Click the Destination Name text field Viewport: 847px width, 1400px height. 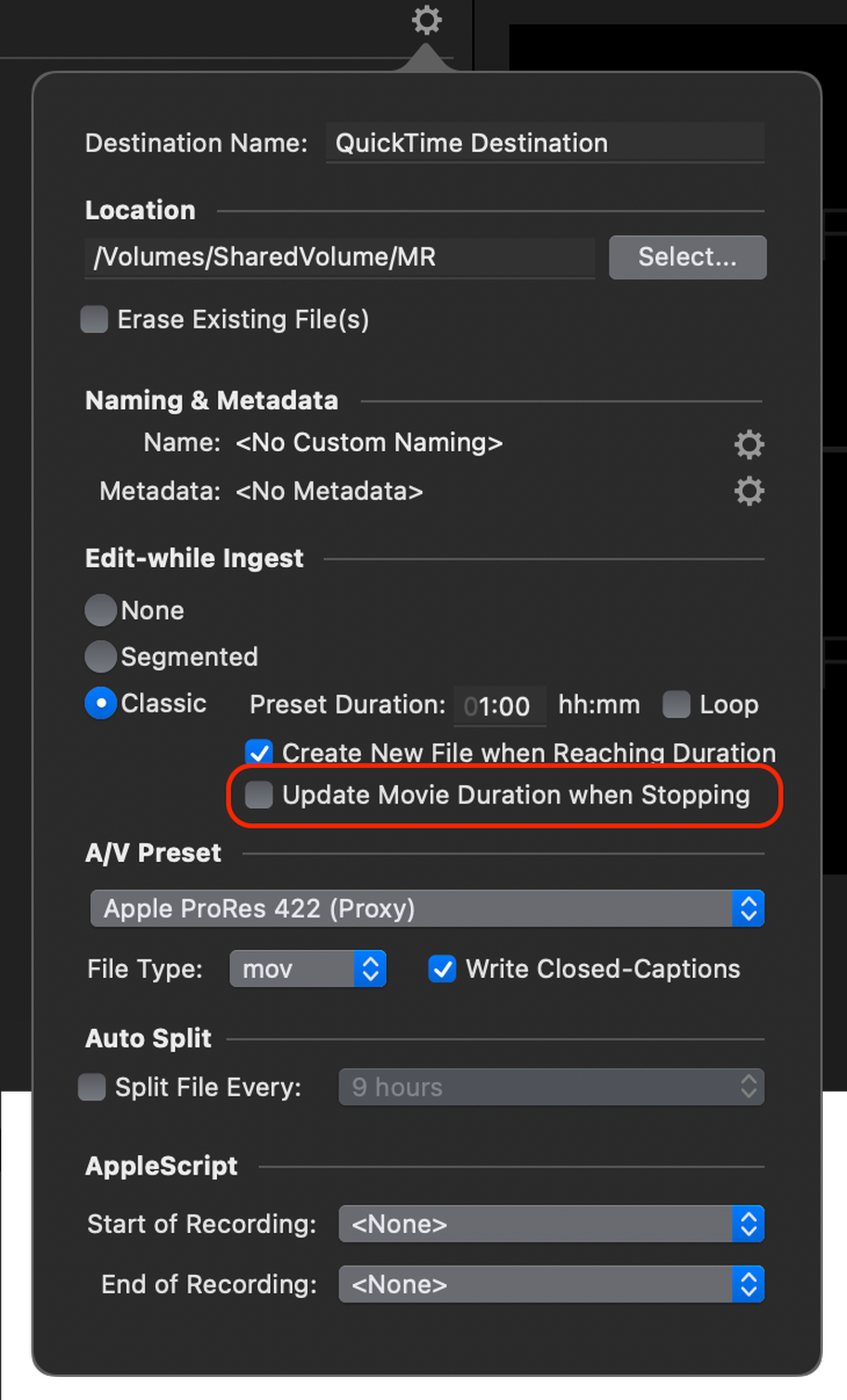point(545,144)
